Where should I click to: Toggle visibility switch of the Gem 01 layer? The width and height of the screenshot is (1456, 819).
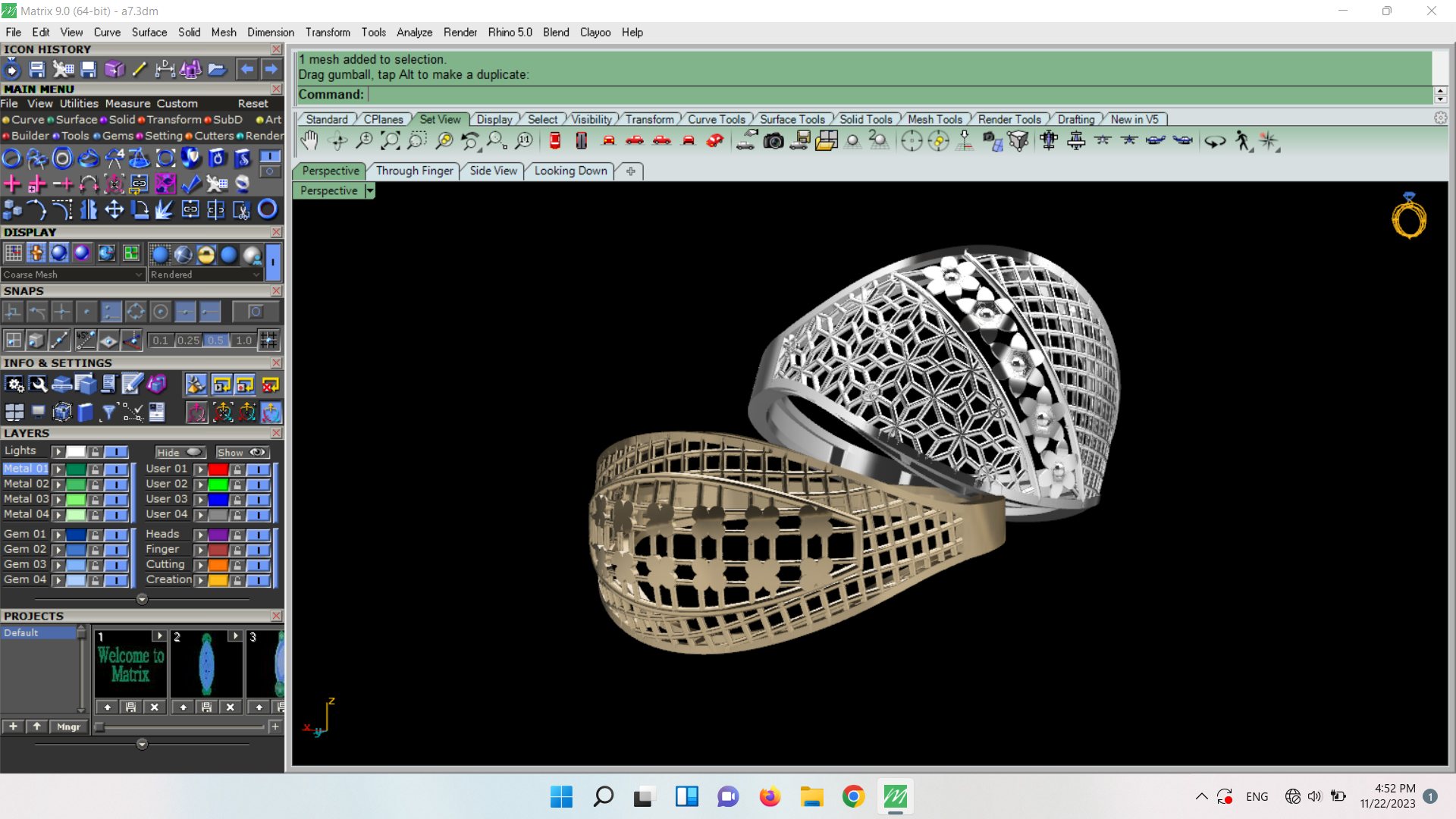tap(116, 535)
